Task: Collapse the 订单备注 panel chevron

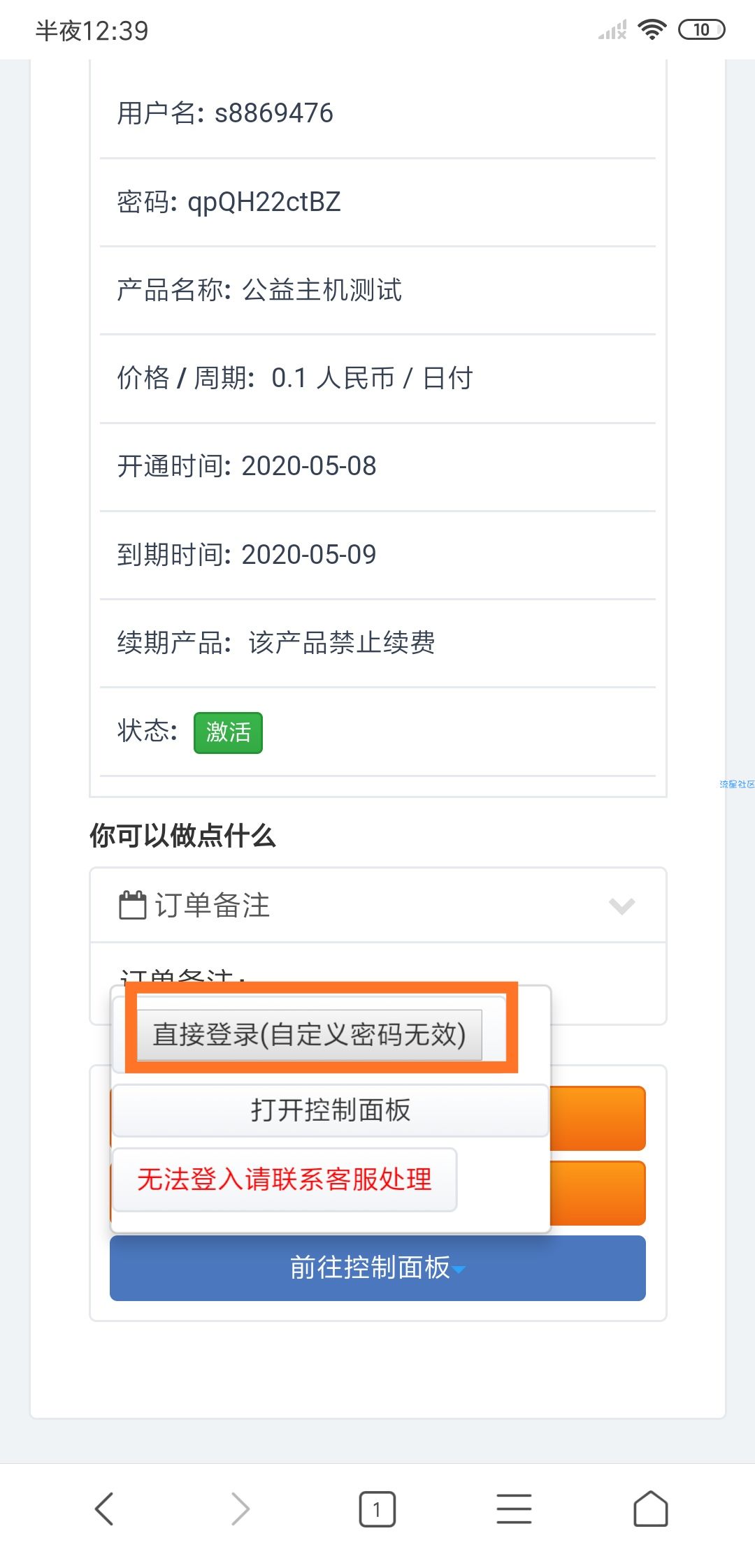Action: [x=621, y=906]
